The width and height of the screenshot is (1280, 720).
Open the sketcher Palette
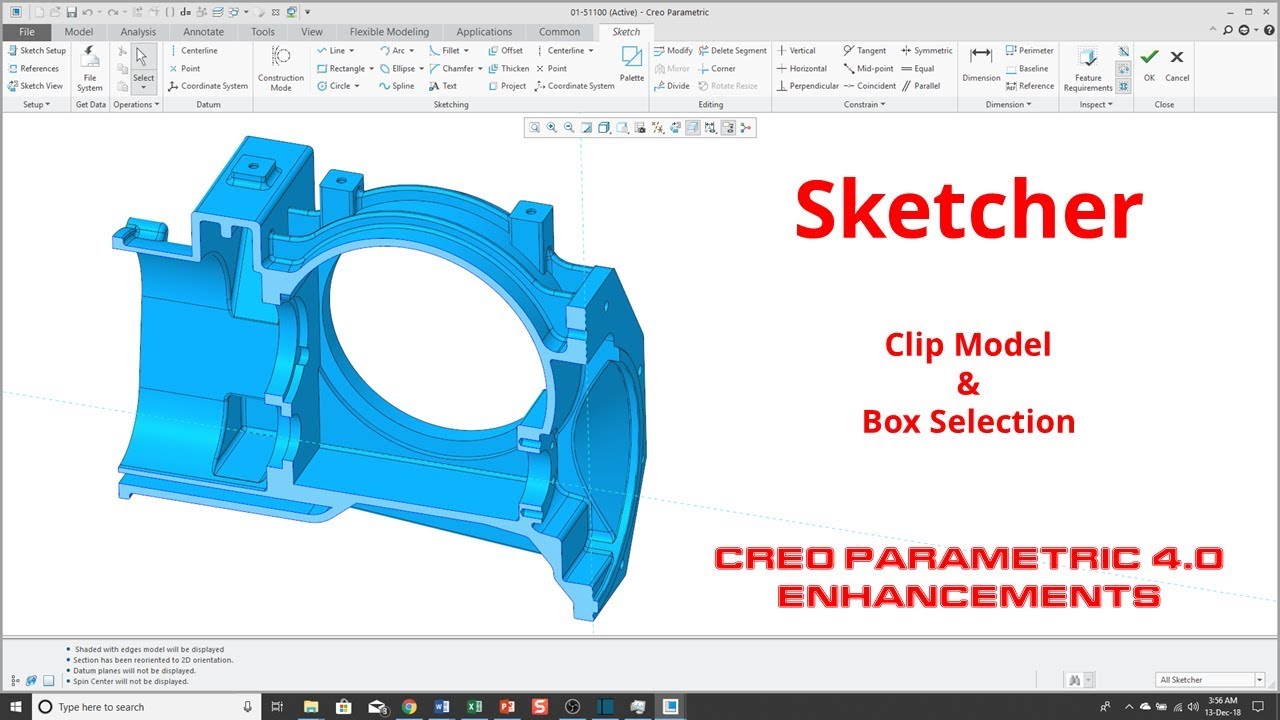pyautogui.click(x=632, y=64)
